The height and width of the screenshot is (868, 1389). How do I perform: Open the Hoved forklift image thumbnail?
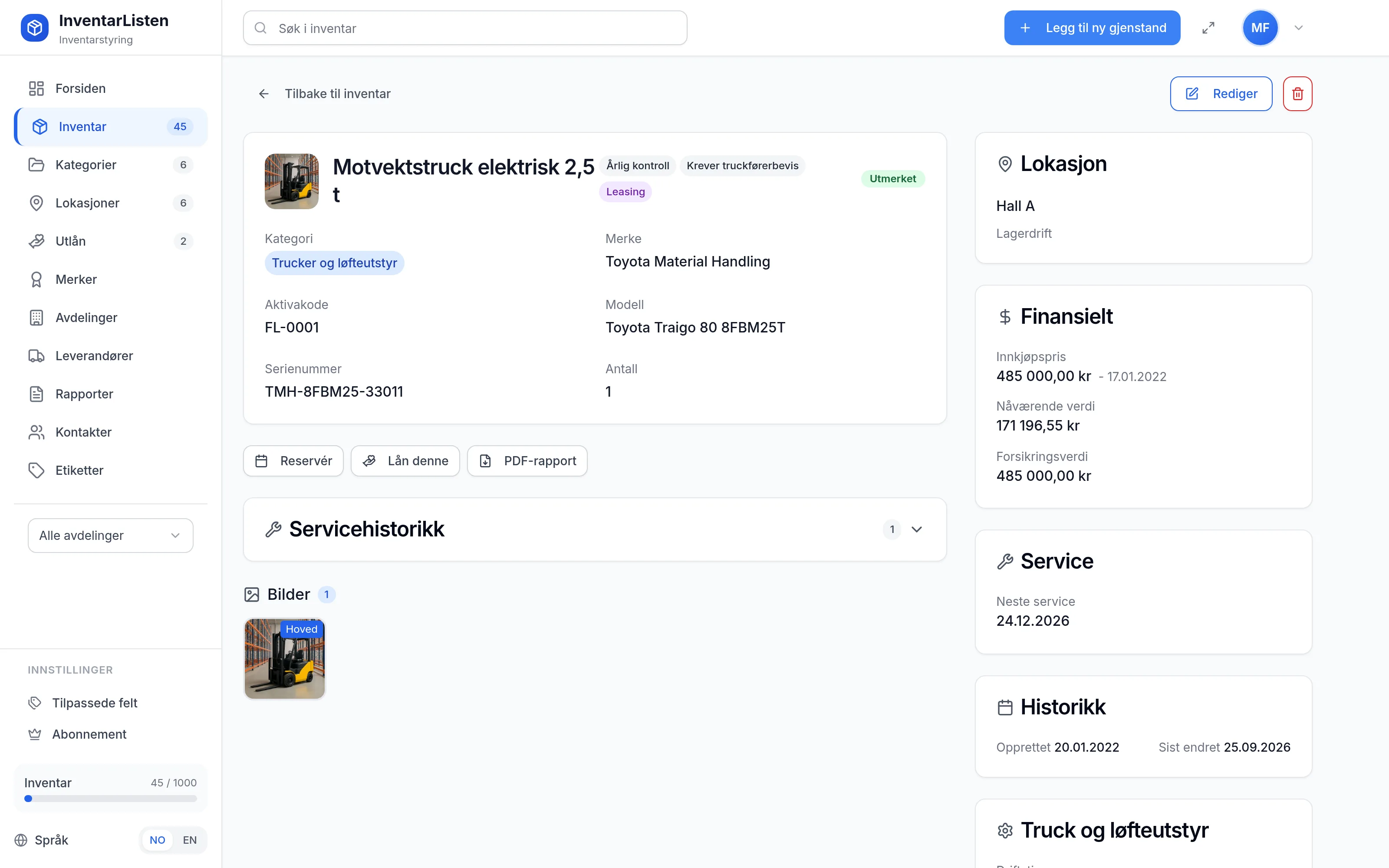pos(285,659)
